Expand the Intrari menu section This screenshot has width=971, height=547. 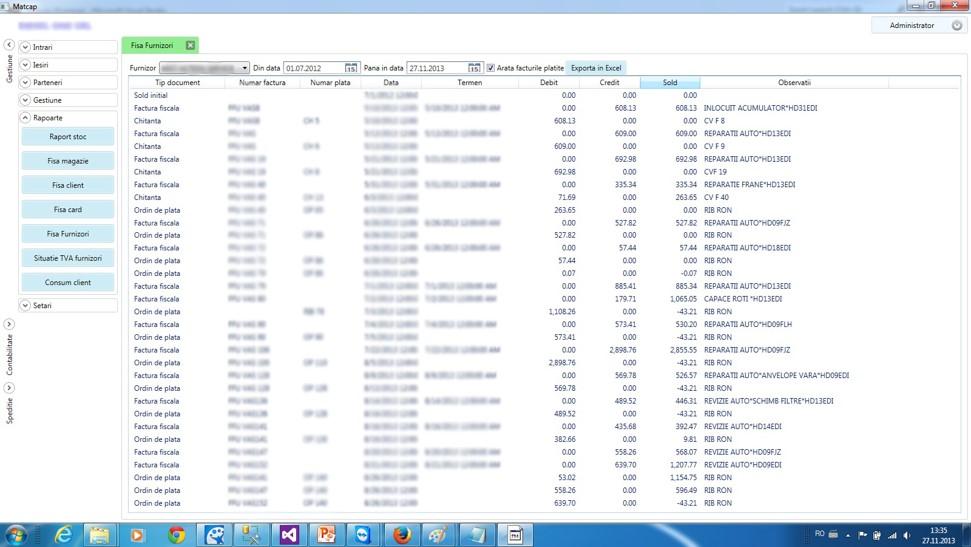tap(25, 47)
